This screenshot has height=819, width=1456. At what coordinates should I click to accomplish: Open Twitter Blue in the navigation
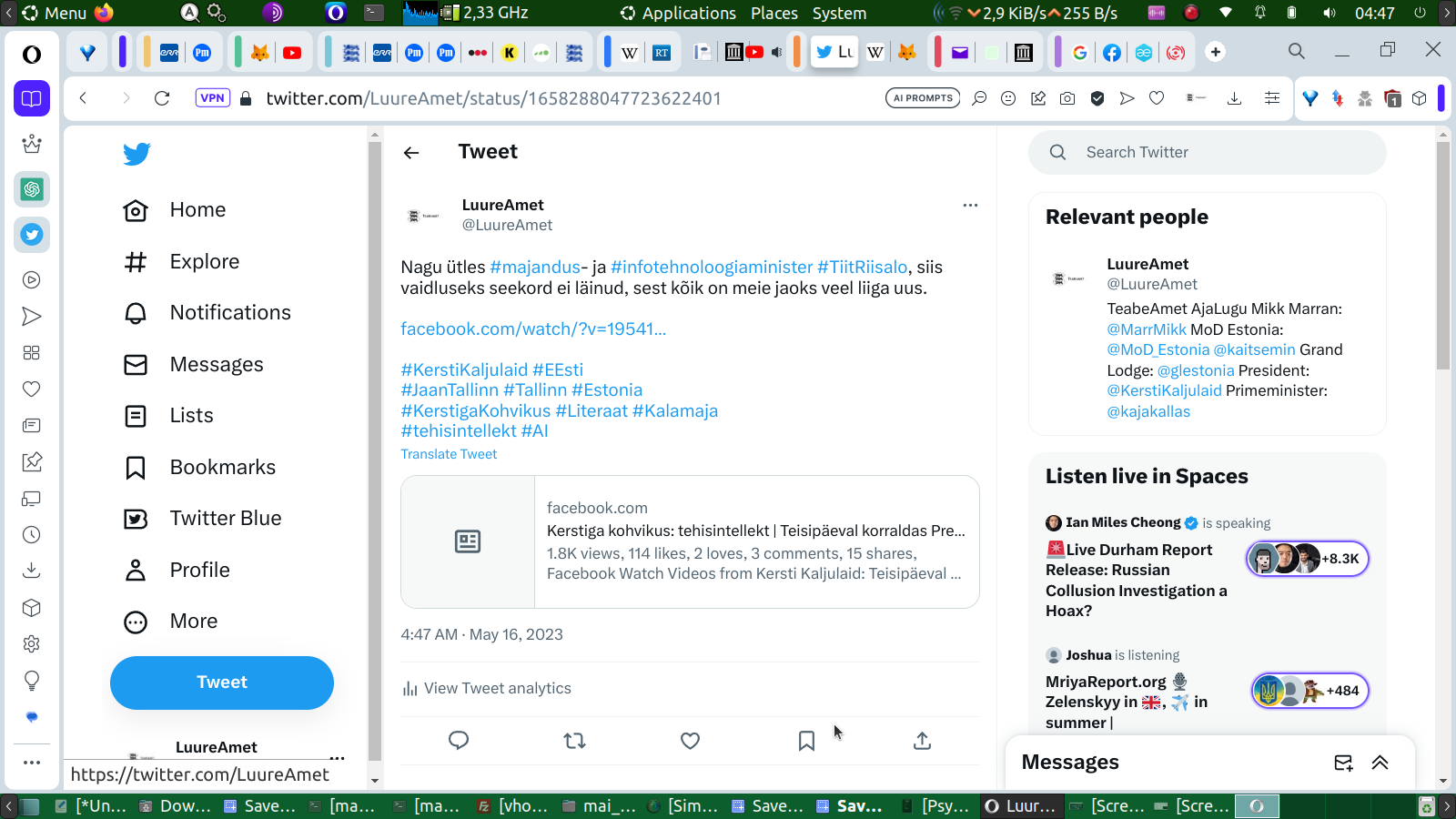(x=203, y=519)
